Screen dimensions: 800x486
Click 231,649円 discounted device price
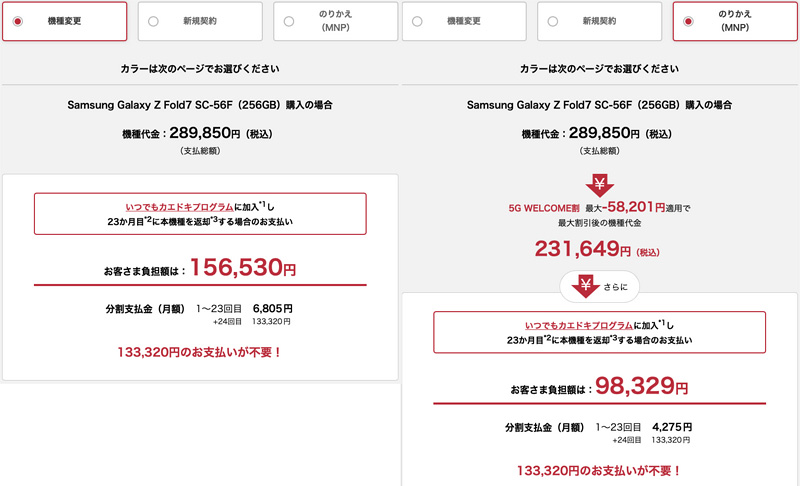583,249
